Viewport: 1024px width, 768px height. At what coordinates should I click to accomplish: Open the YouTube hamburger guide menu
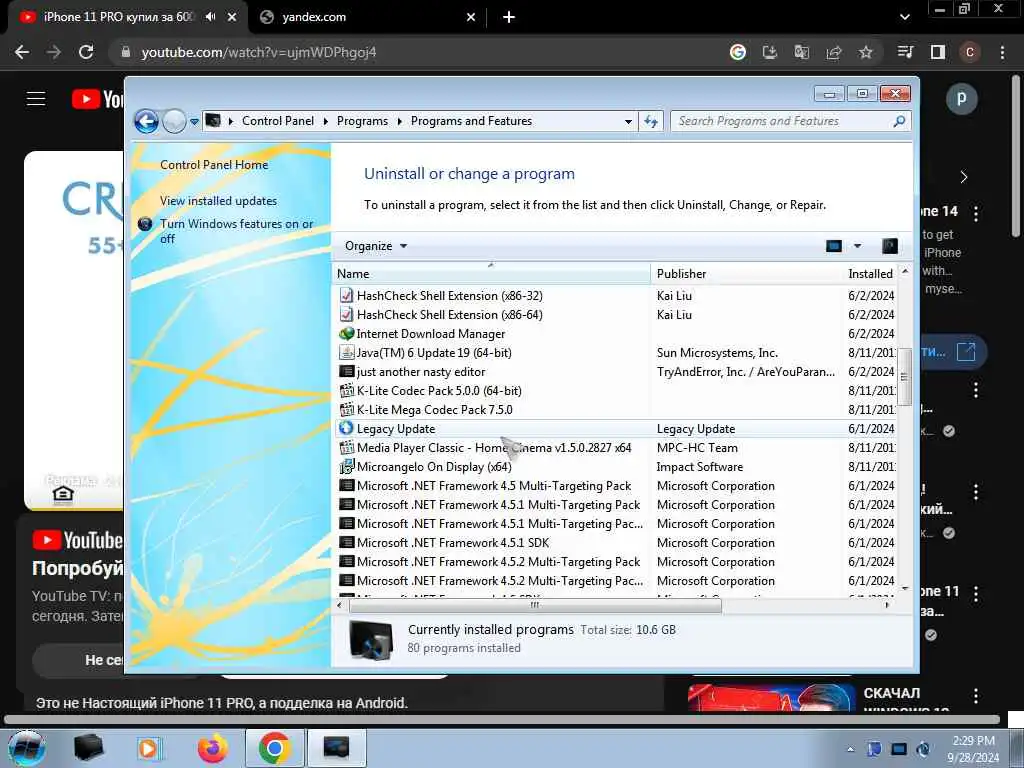point(36,99)
